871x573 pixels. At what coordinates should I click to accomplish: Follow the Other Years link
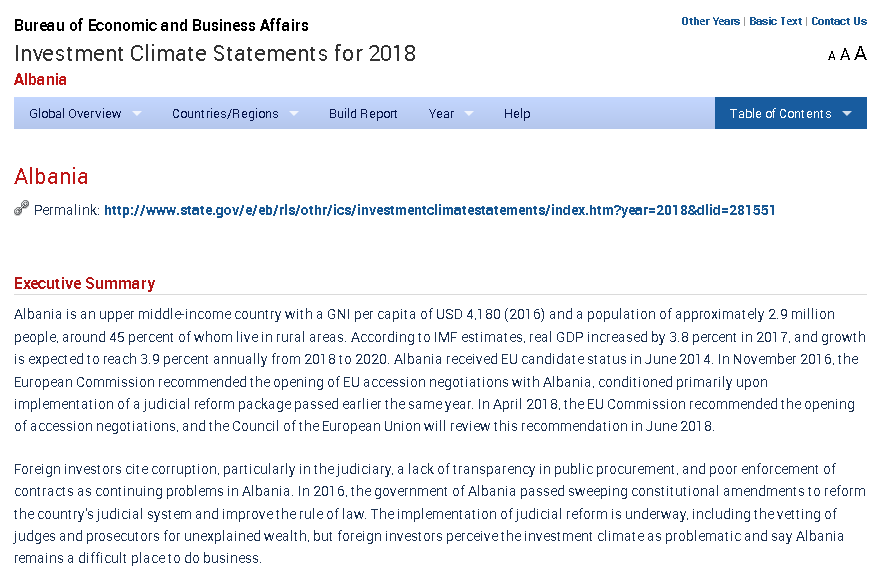tap(710, 21)
